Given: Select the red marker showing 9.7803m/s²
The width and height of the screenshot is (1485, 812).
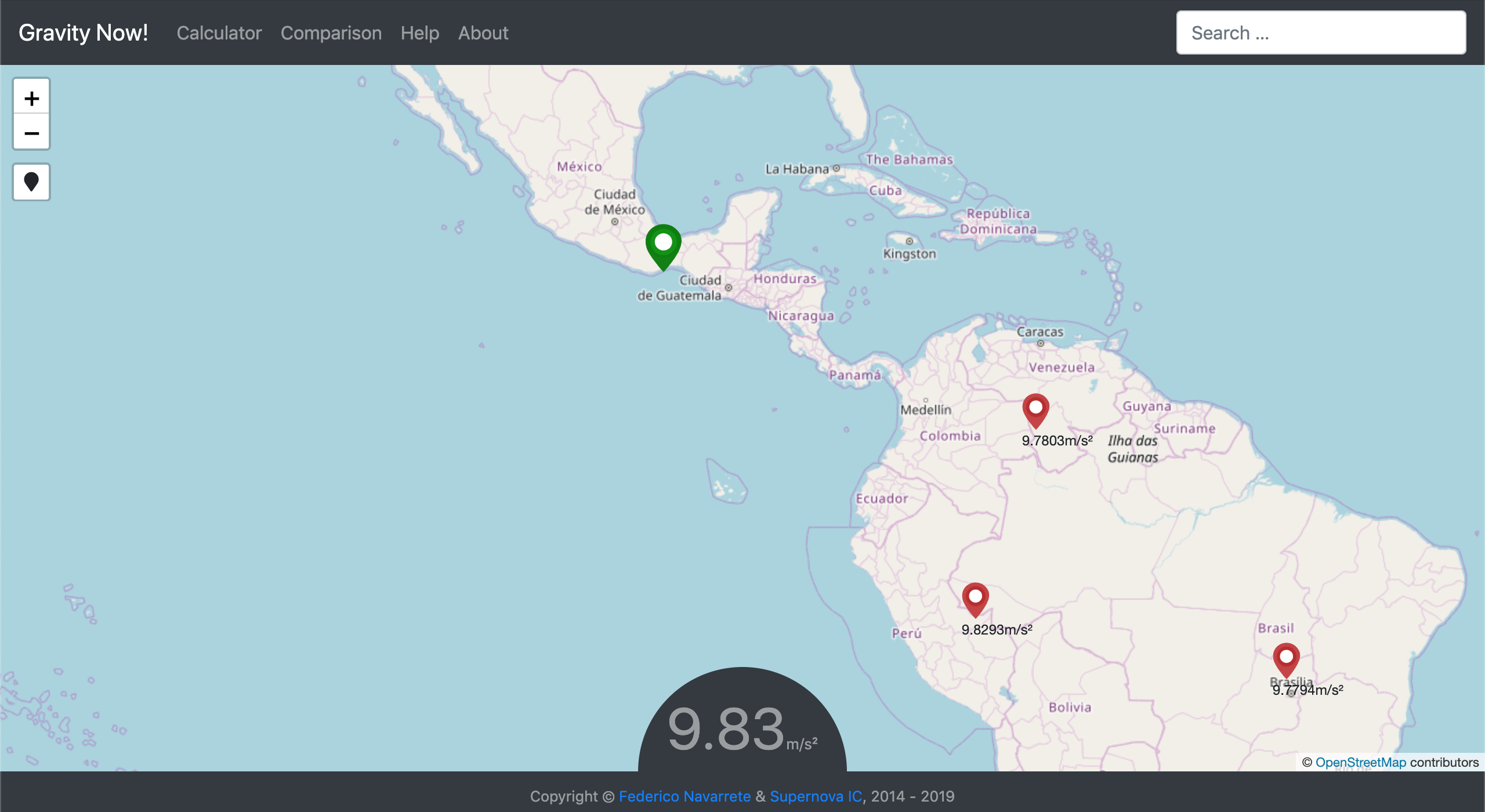Looking at the screenshot, I should [x=1035, y=410].
